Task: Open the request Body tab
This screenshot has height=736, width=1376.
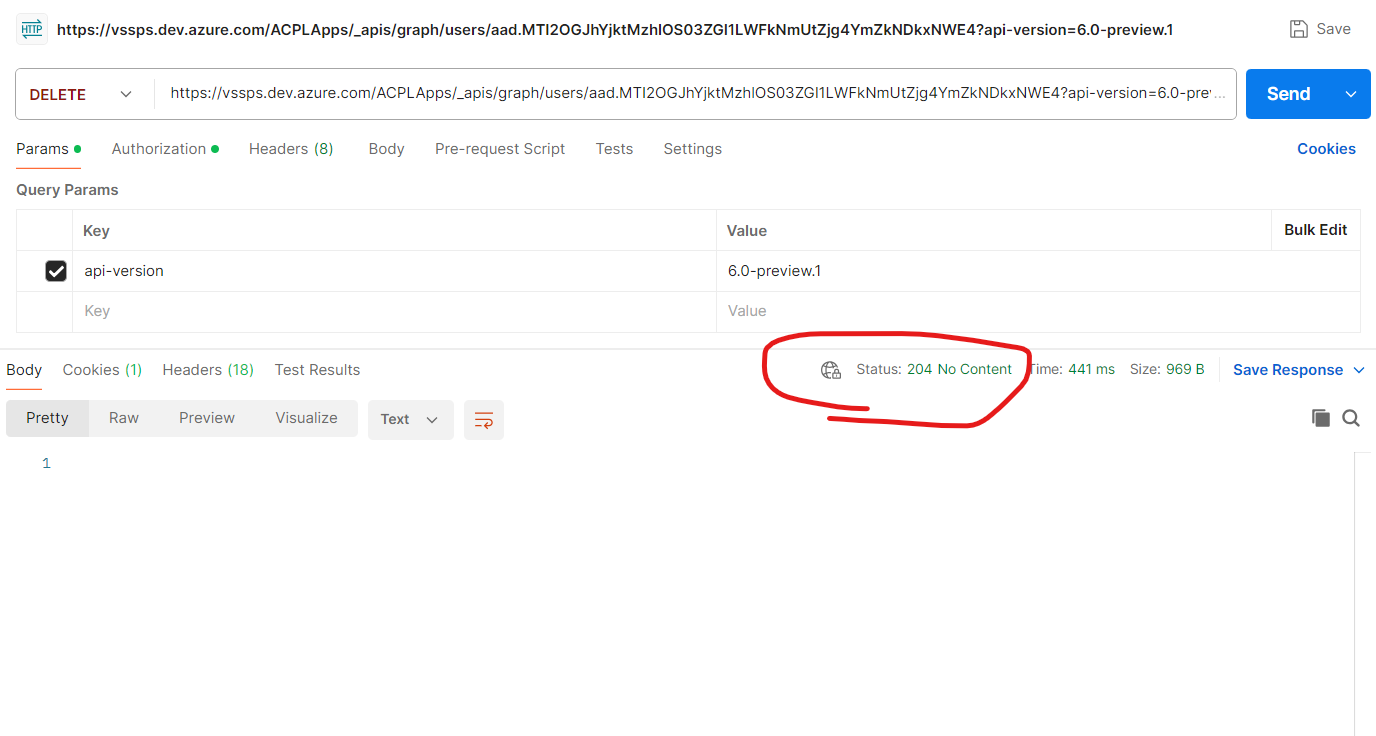Action: pos(386,149)
